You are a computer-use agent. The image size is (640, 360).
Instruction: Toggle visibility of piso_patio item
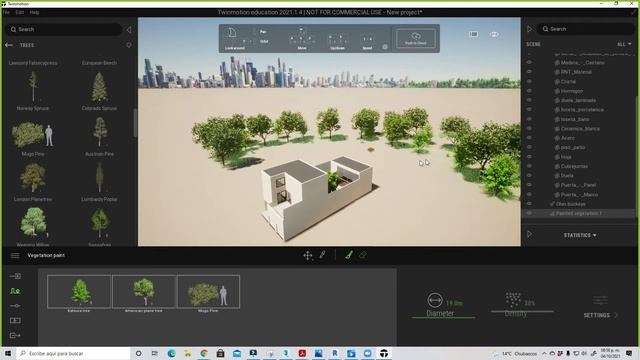point(529,147)
